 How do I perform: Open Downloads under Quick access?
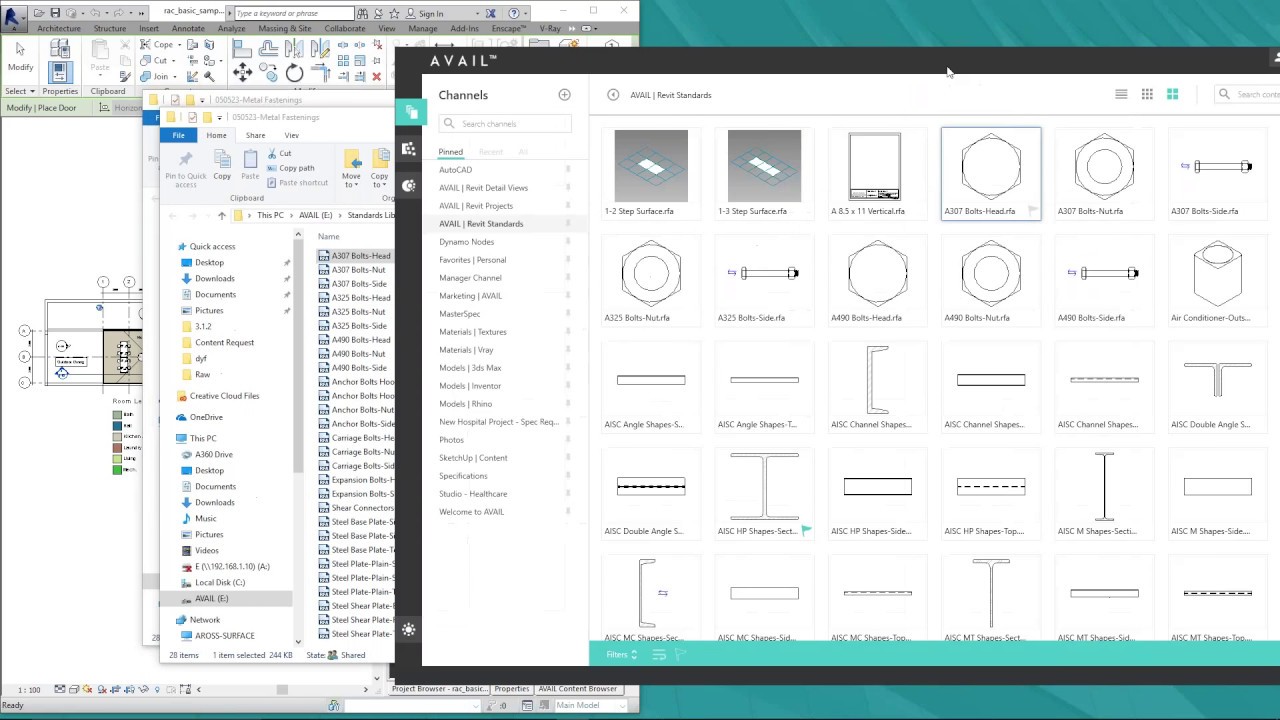(215, 279)
